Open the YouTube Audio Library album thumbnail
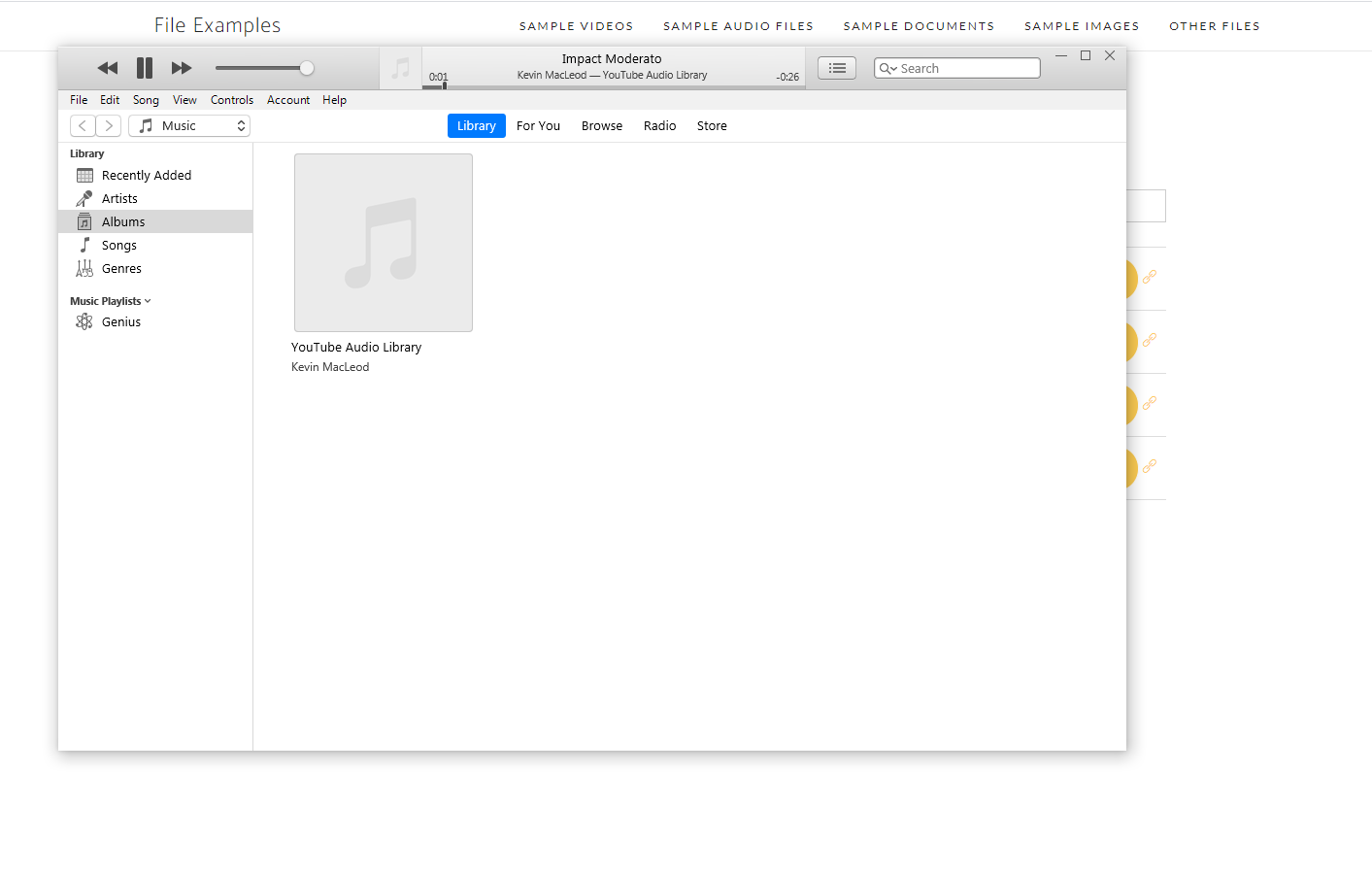This screenshot has width=1372, height=874. (x=384, y=243)
